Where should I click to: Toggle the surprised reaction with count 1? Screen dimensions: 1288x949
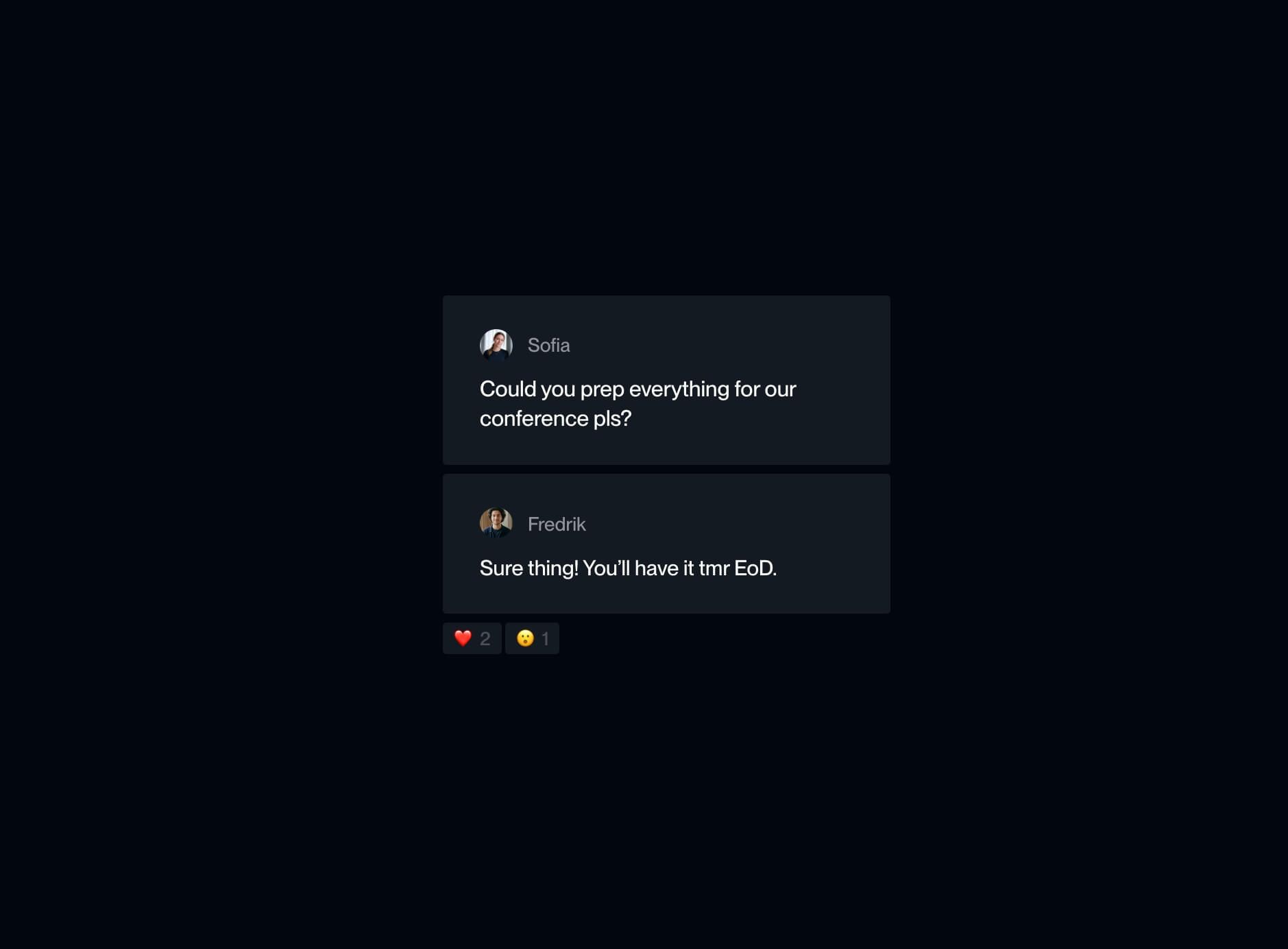[x=532, y=638]
